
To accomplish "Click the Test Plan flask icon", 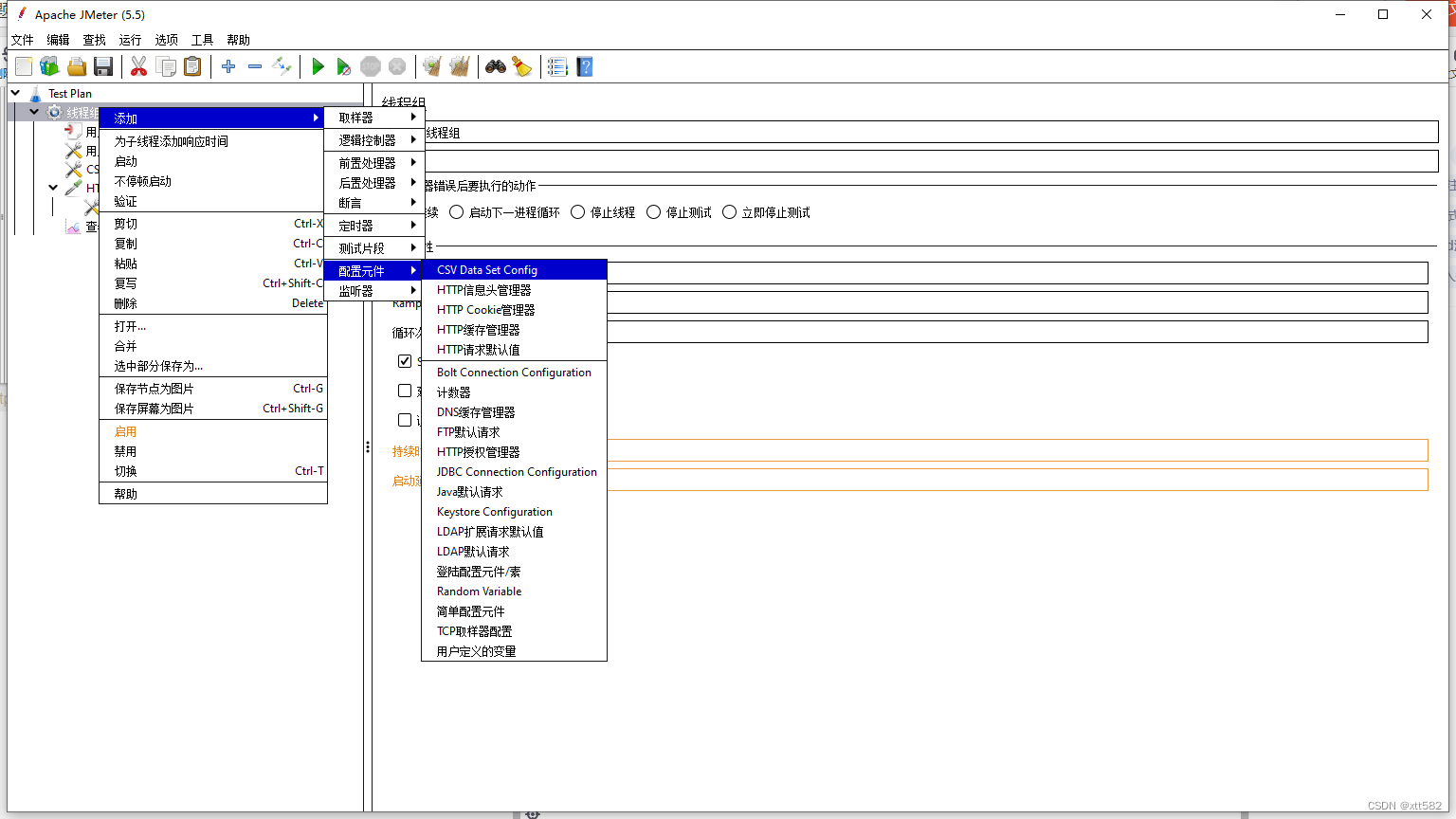I will 35,93.
